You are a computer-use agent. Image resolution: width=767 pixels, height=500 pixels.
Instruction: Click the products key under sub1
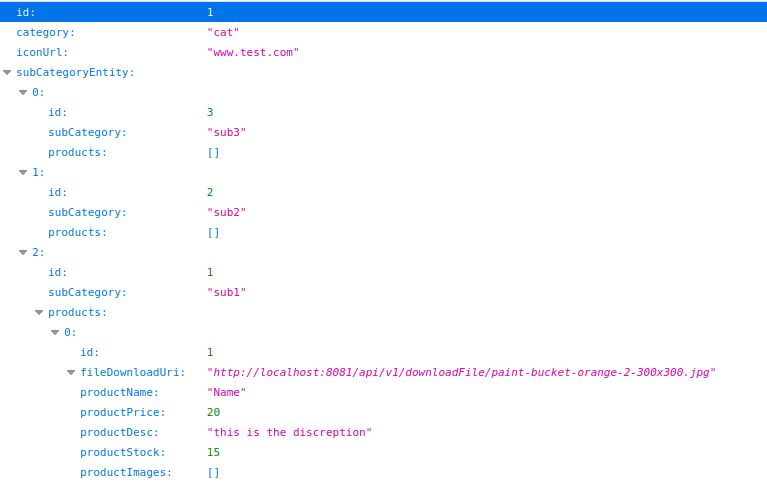[x=77, y=313]
